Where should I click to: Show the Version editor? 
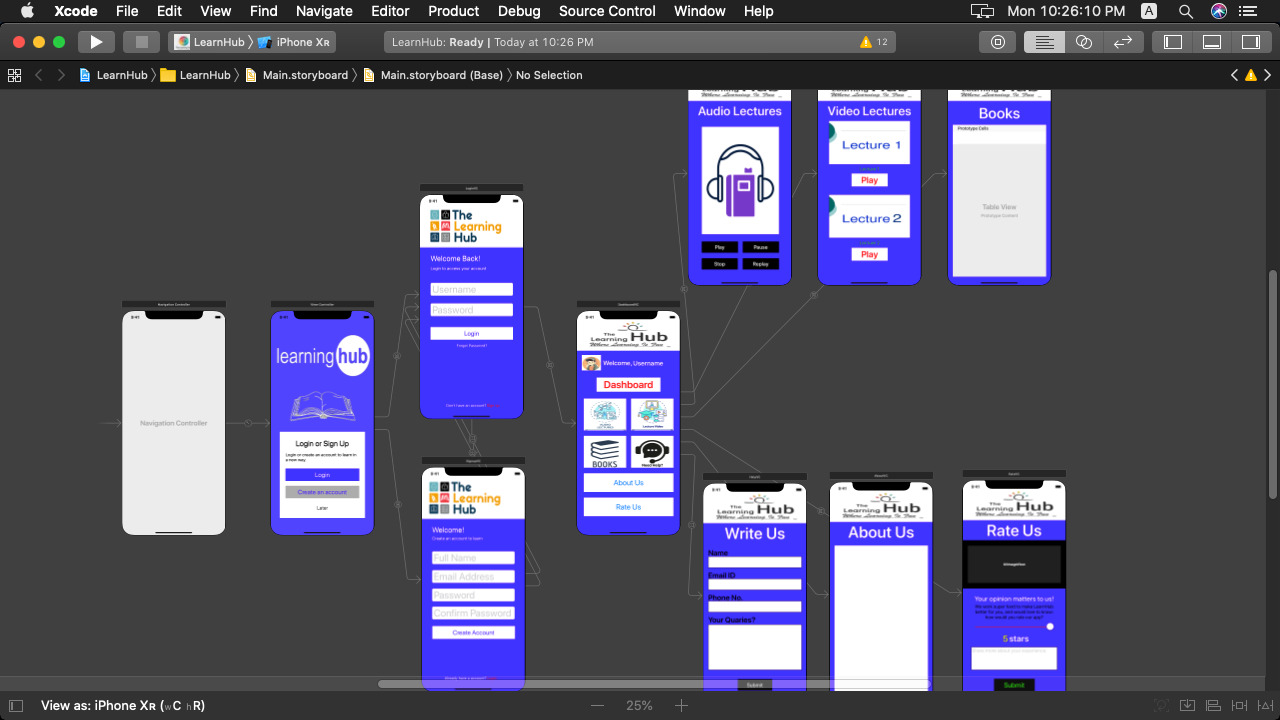[x=1122, y=41]
